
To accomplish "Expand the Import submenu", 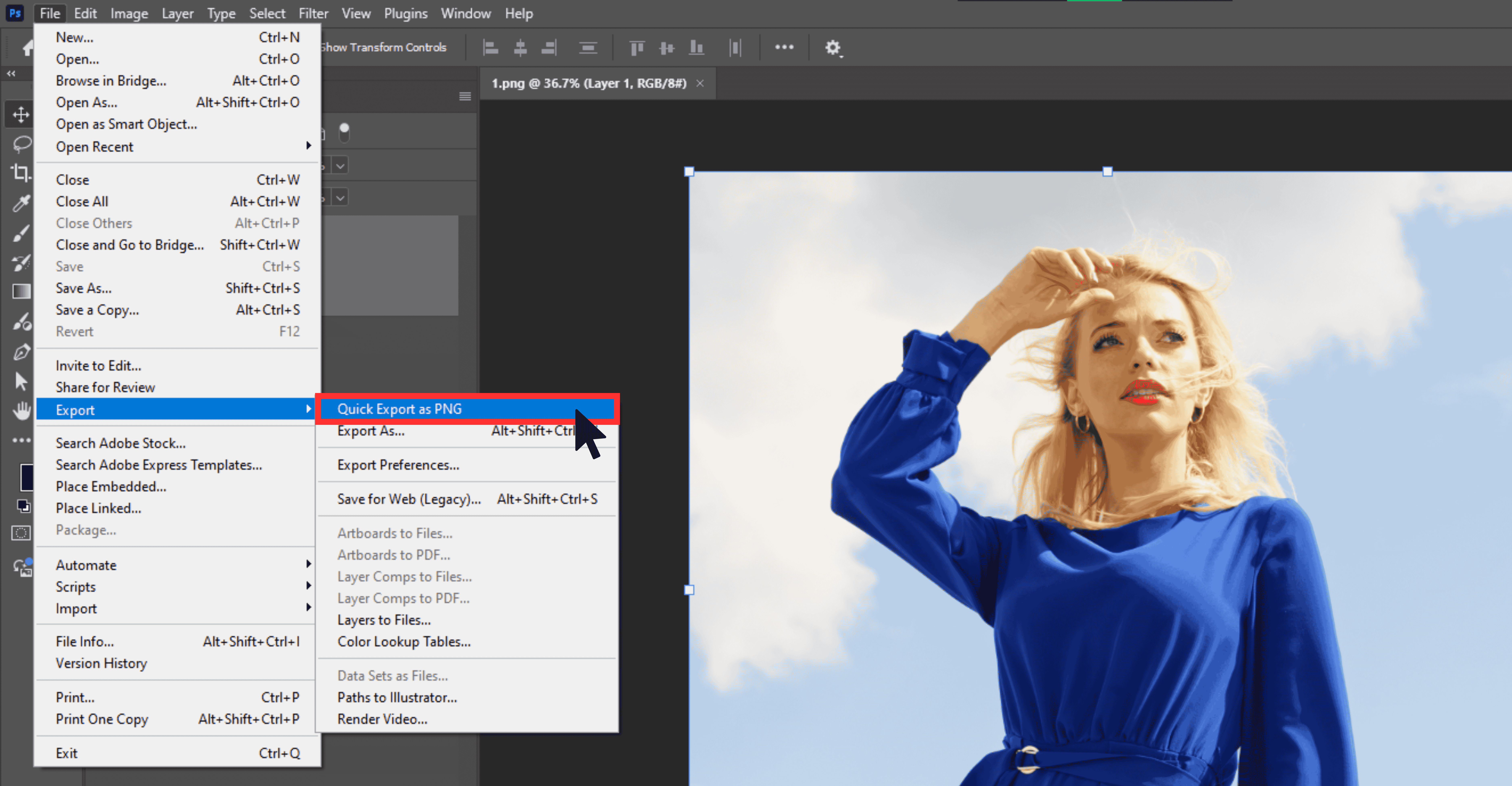I will (177, 608).
